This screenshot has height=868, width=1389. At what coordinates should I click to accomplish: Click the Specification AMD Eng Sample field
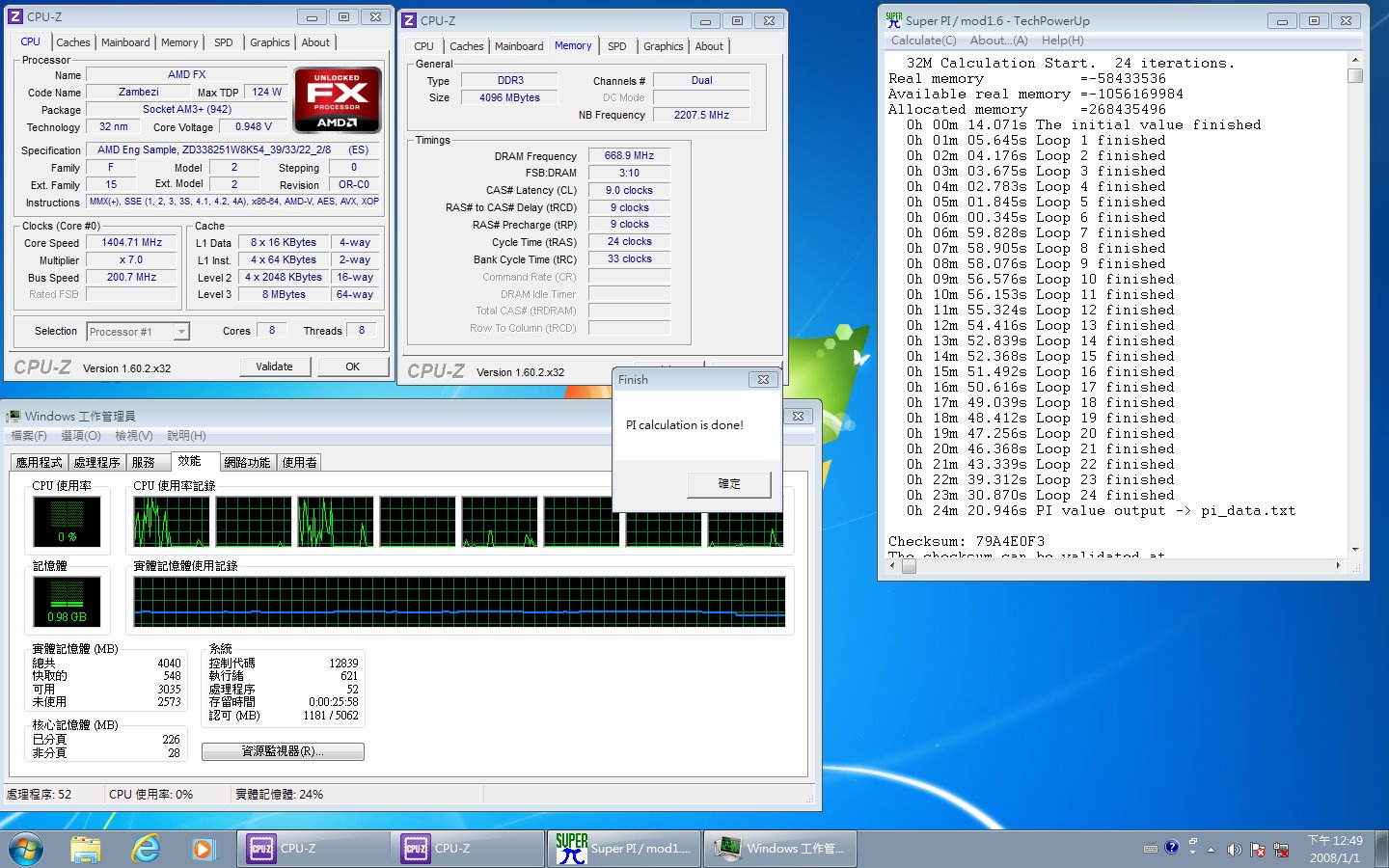click(x=232, y=150)
